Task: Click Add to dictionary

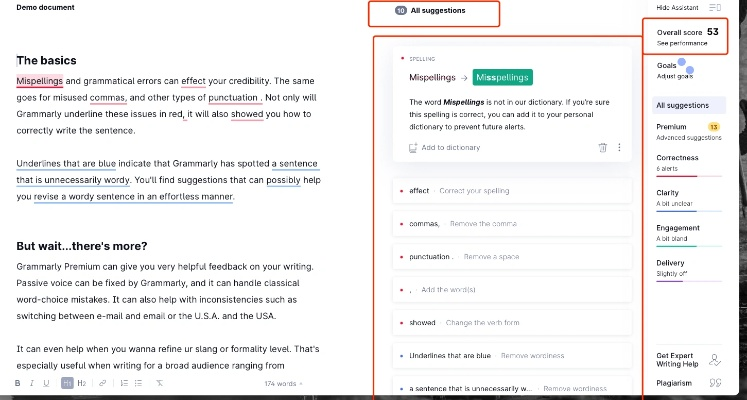Action: point(444,148)
